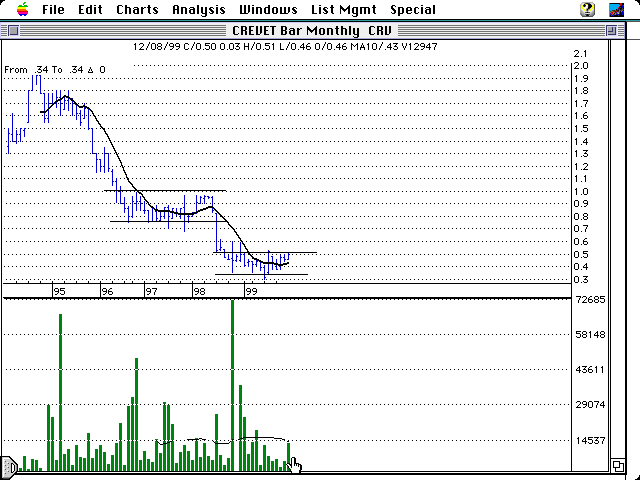Open the application switcher icon
Viewport: 640px width, 480px height.
click(x=616, y=9)
